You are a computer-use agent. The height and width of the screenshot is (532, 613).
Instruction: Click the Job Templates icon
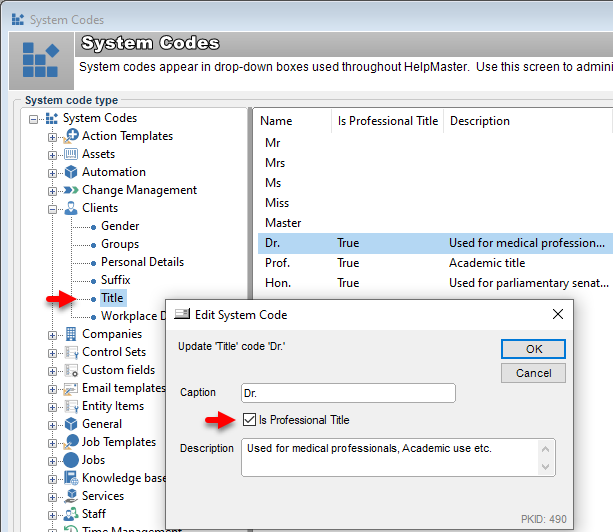click(71, 442)
